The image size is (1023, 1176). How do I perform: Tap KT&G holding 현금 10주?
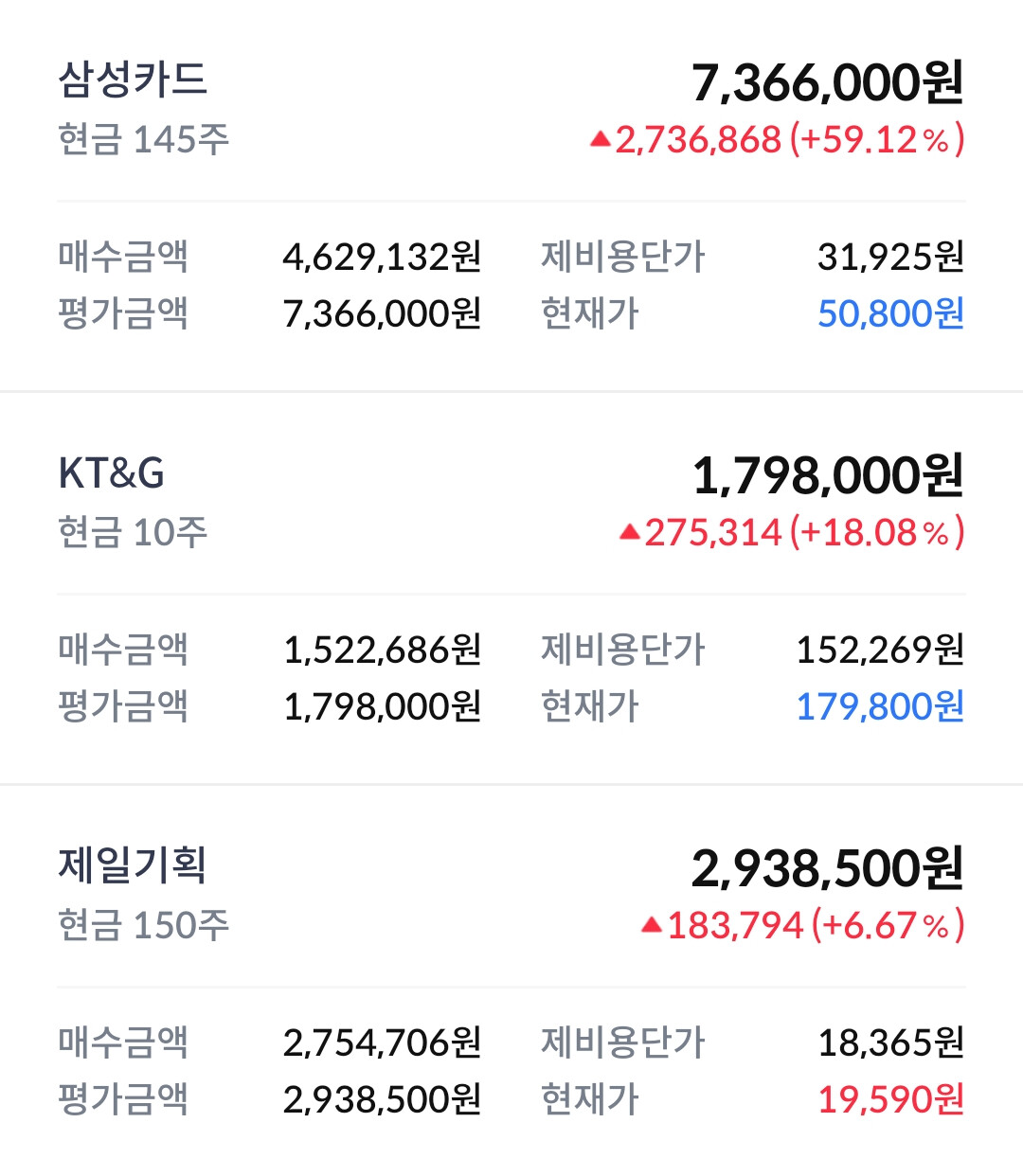[133, 533]
